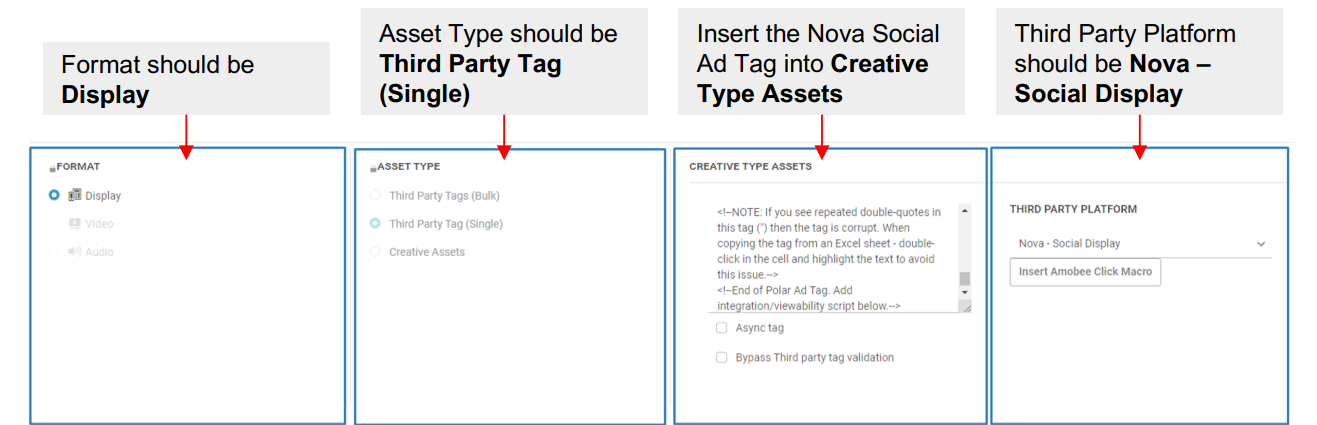Select the Display format radio button
Viewport: 1317px width, 425px height.
pos(54,196)
